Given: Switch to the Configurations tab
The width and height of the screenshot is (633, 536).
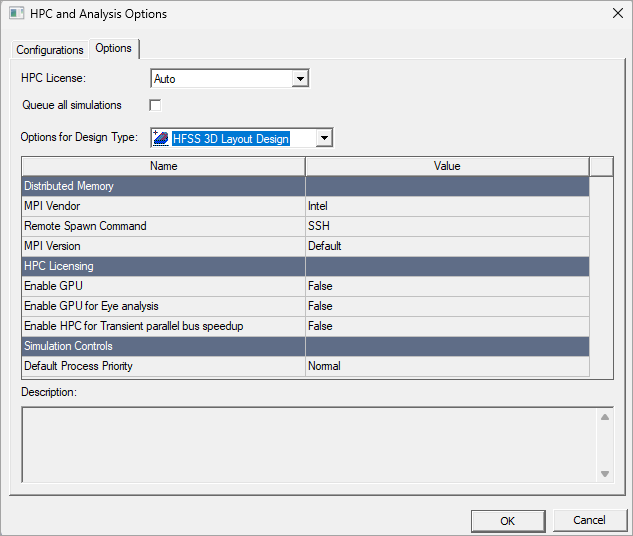Looking at the screenshot, I should coord(50,50).
